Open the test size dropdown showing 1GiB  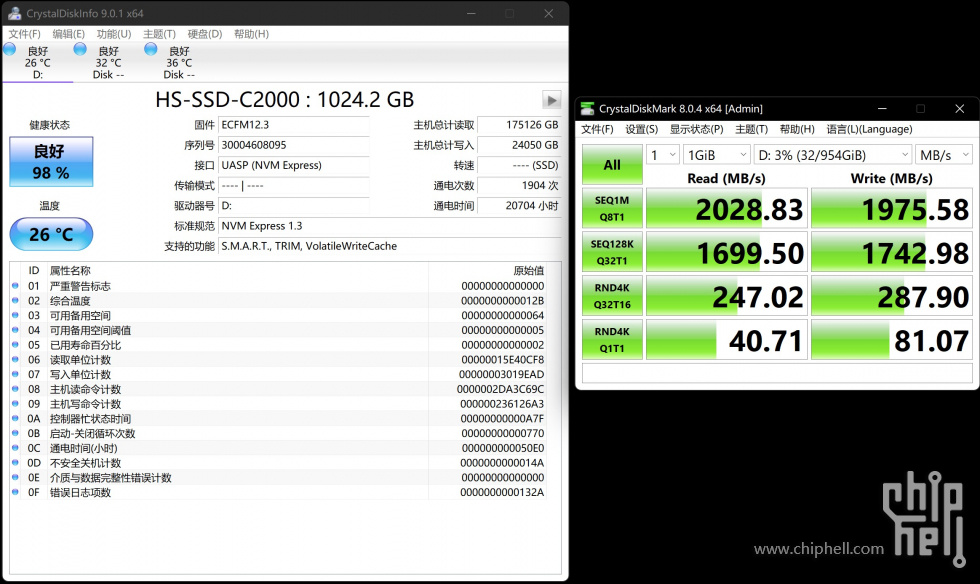pyautogui.click(x=716, y=155)
